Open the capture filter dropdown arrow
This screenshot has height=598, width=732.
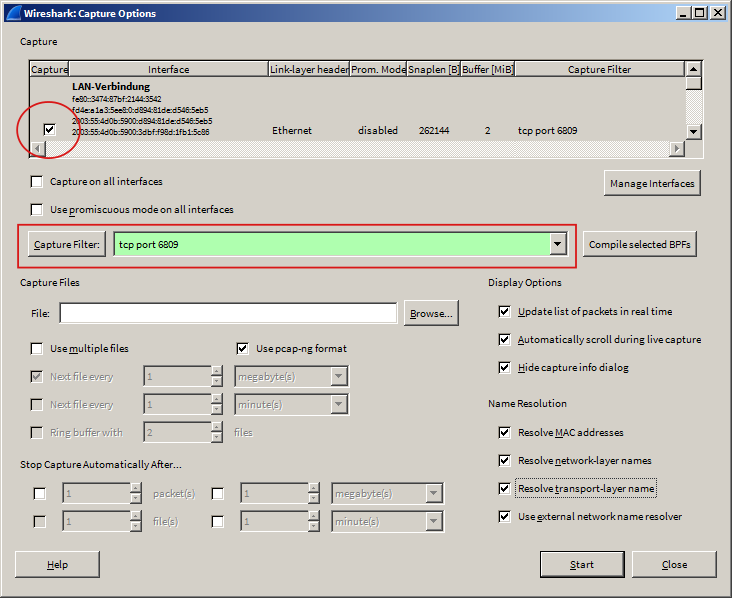(x=558, y=244)
